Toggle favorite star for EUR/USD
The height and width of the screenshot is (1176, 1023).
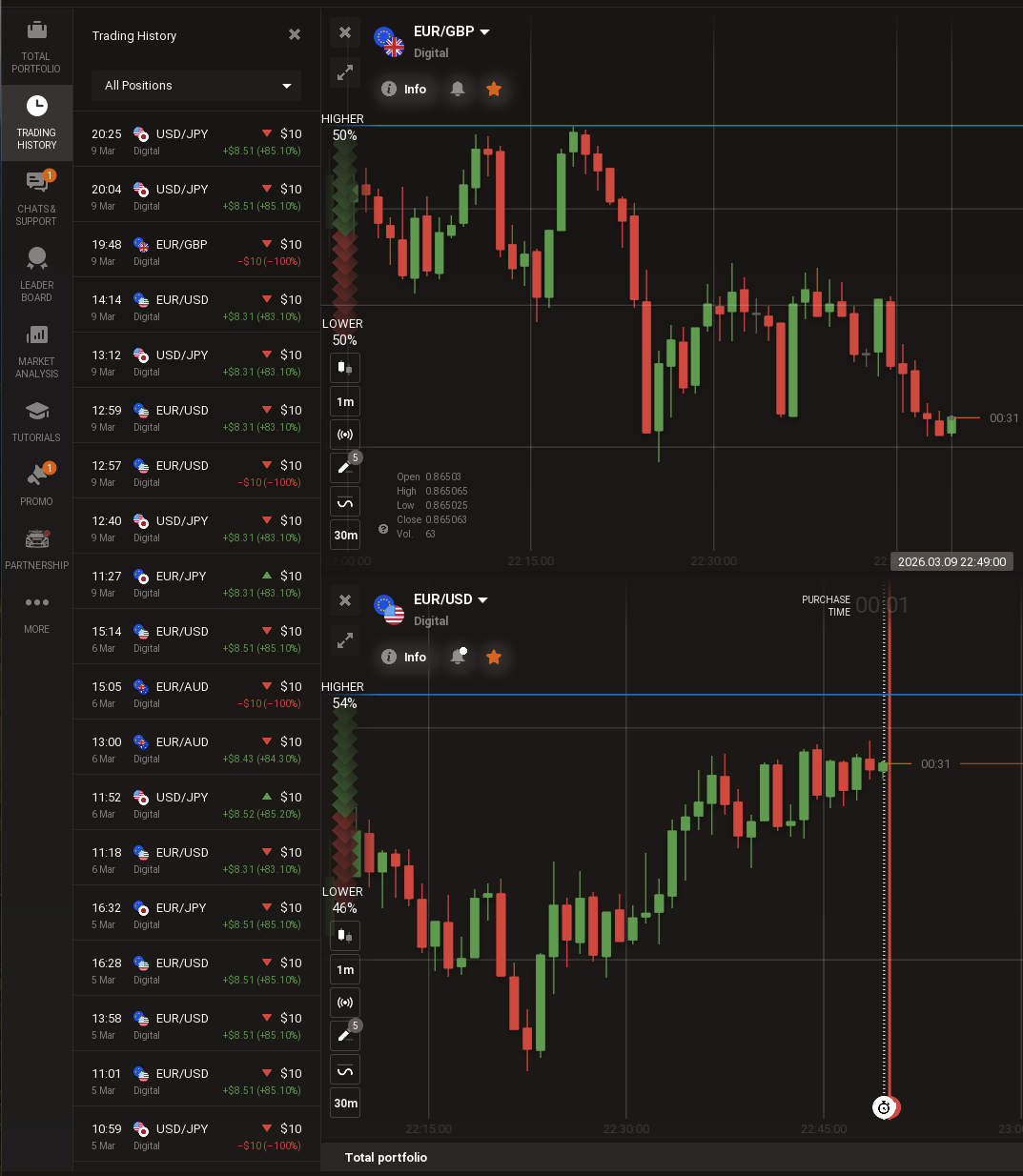[x=494, y=657]
